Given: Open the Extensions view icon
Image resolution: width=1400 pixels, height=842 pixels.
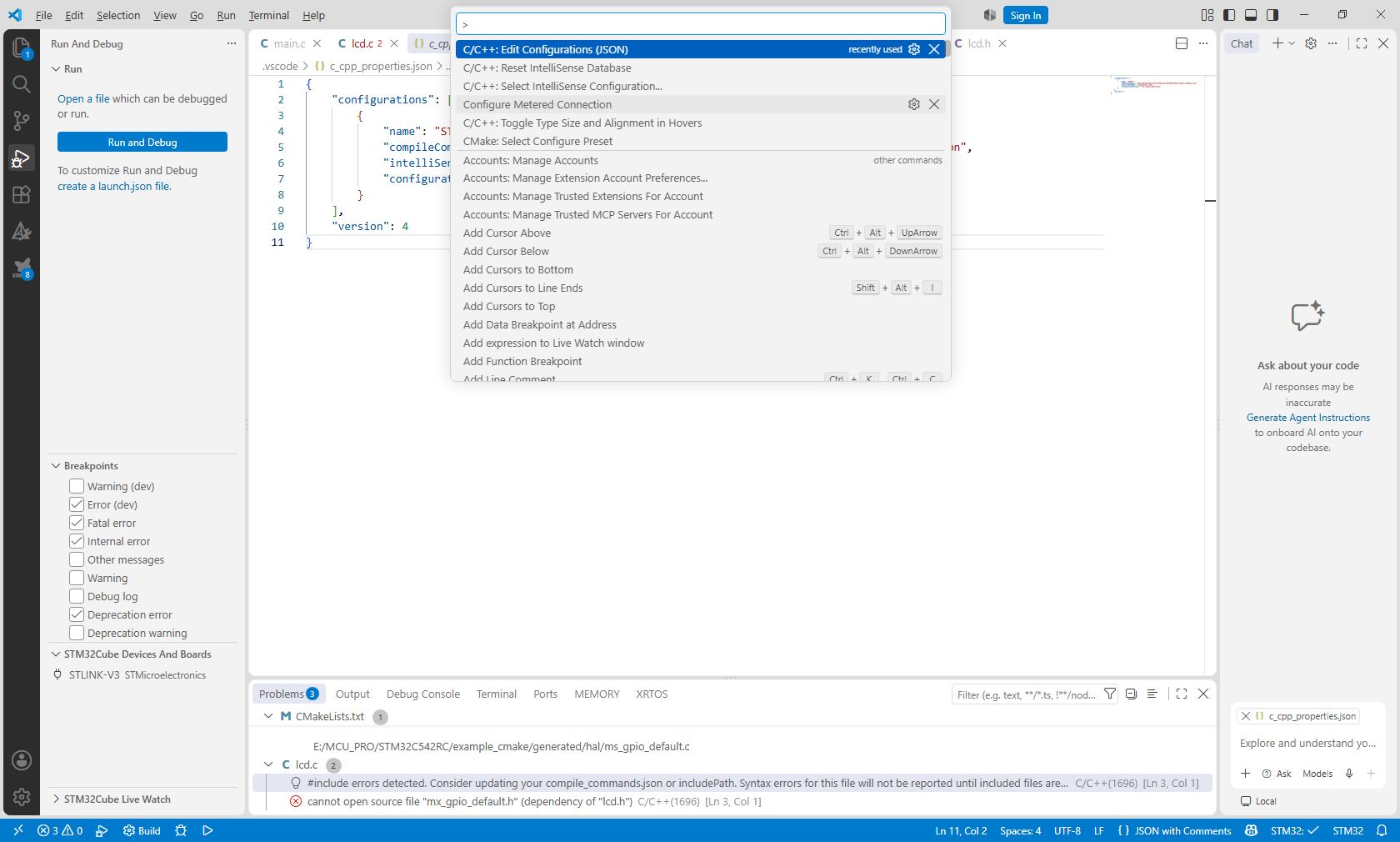Looking at the screenshot, I should (x=22, y=194).
